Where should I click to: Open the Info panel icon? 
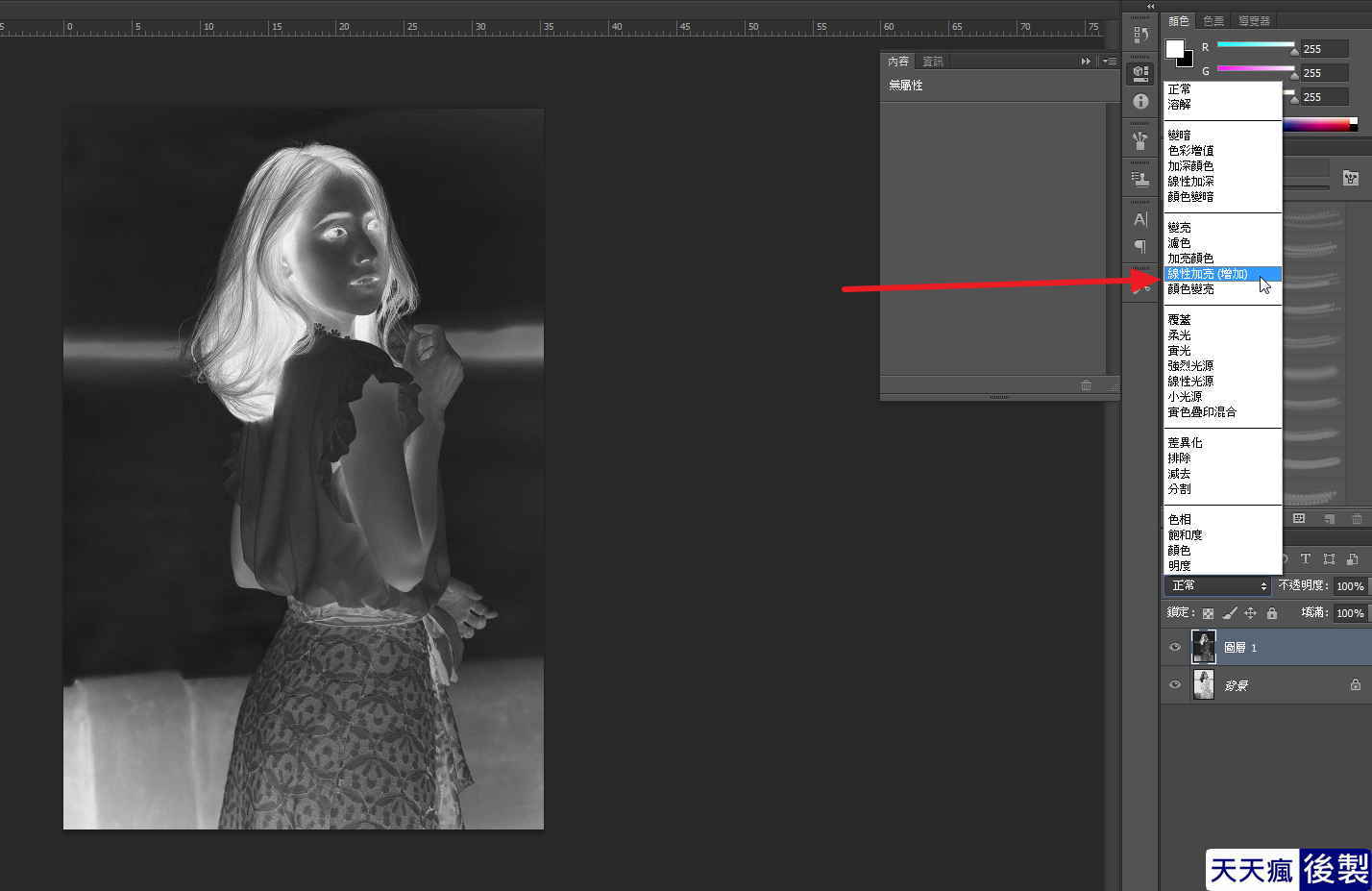point(1140,101)
